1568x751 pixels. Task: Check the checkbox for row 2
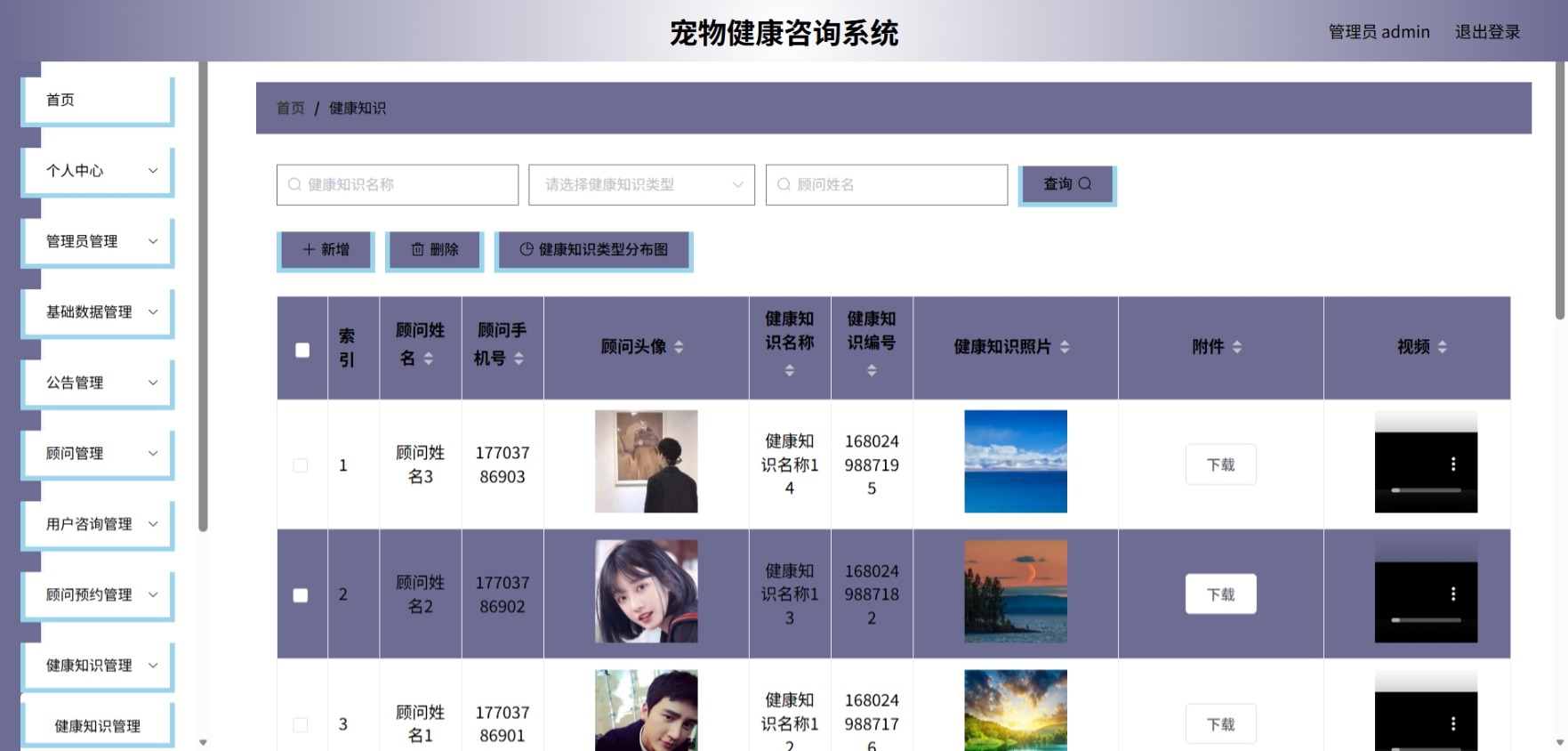(301, 595)
